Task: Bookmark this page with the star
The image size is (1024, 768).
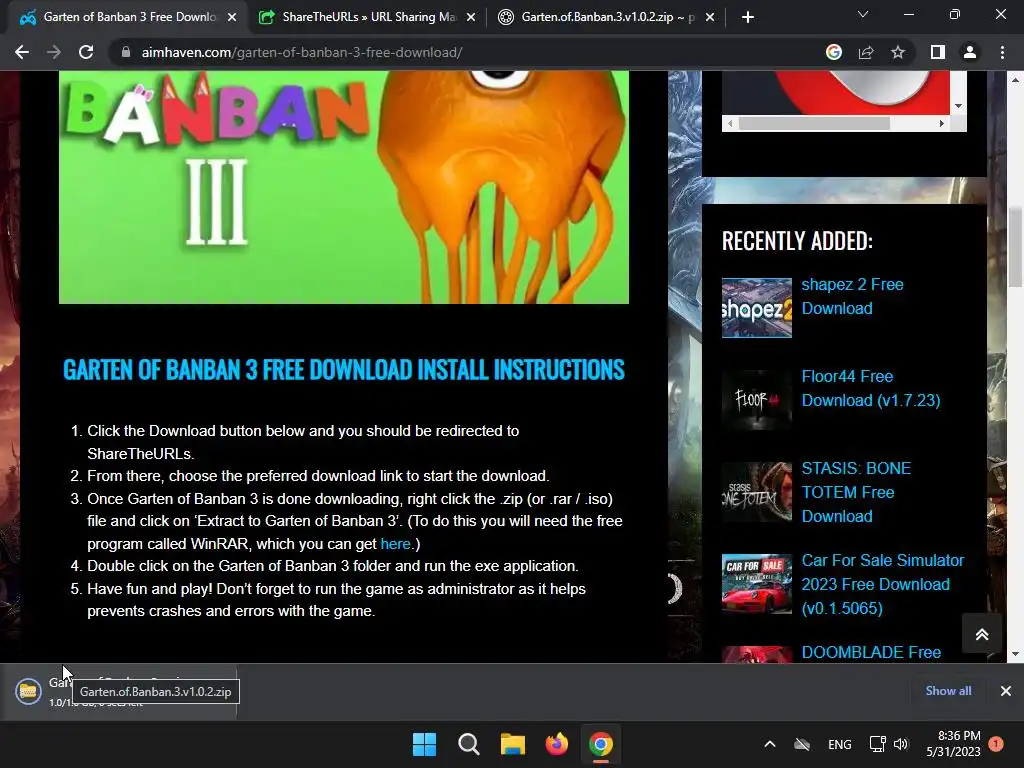Action: coord(898,52)
